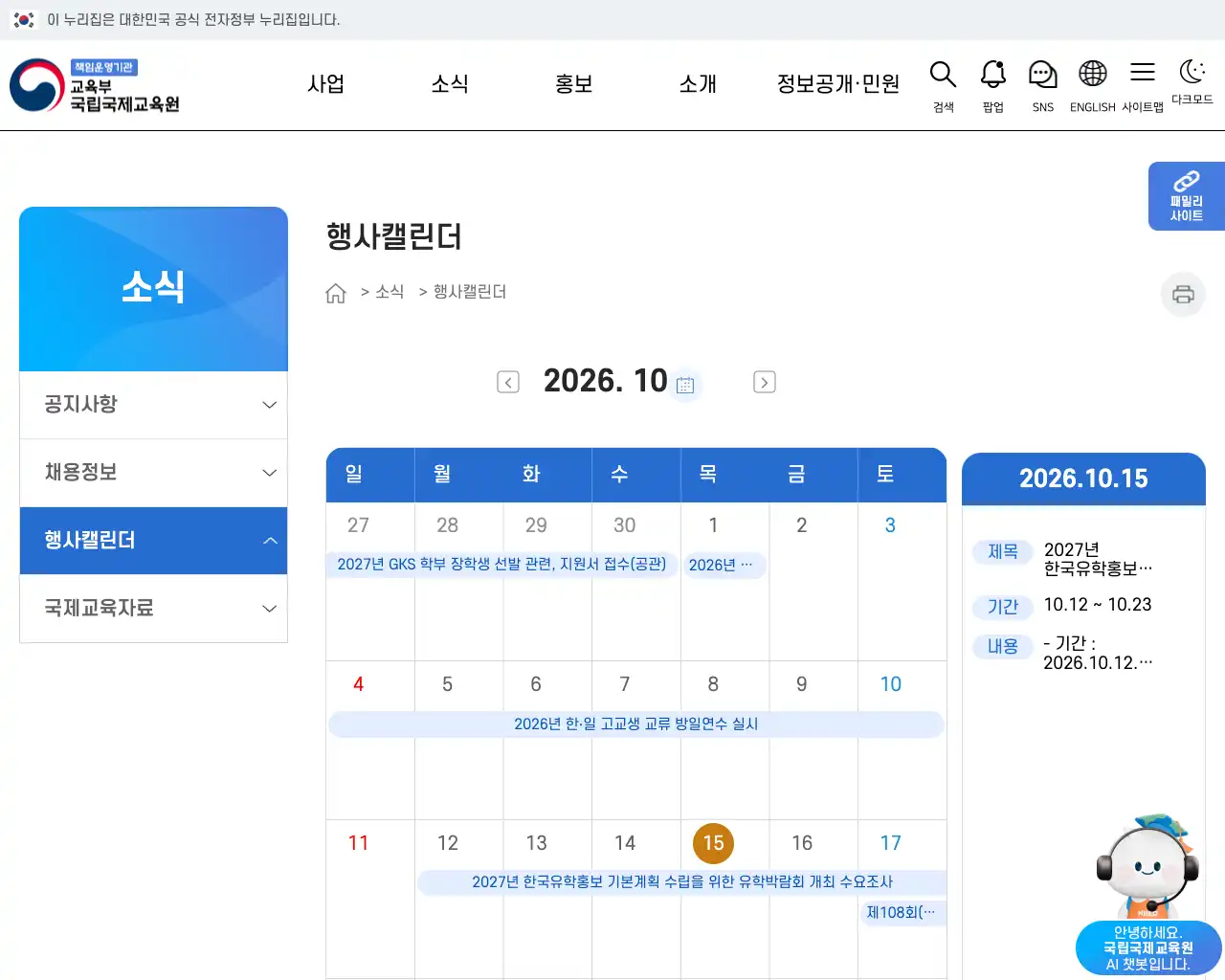Click the 국립국제교육원 logo
This screenshot has width=1225, height=980.
point(95,85)
